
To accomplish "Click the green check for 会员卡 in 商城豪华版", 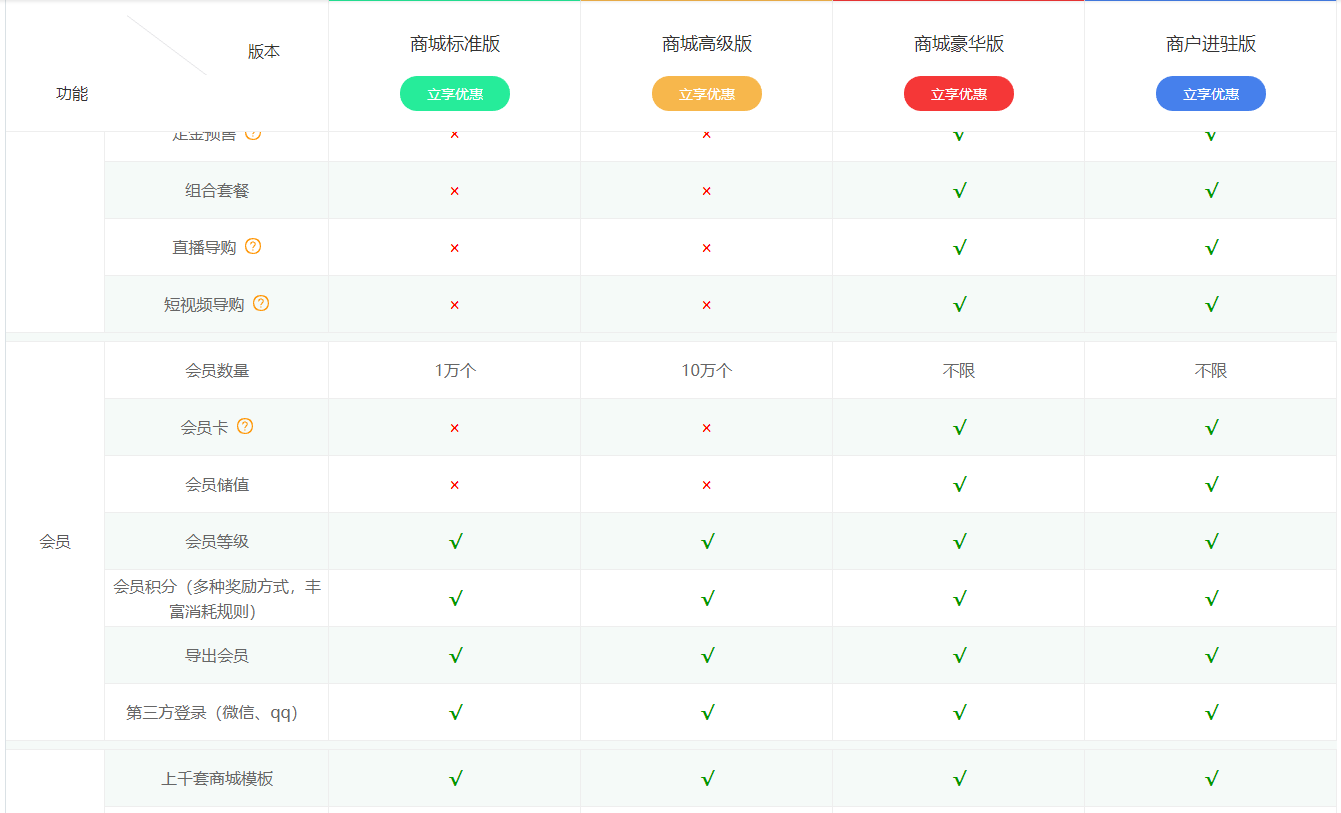I will 960,428.
